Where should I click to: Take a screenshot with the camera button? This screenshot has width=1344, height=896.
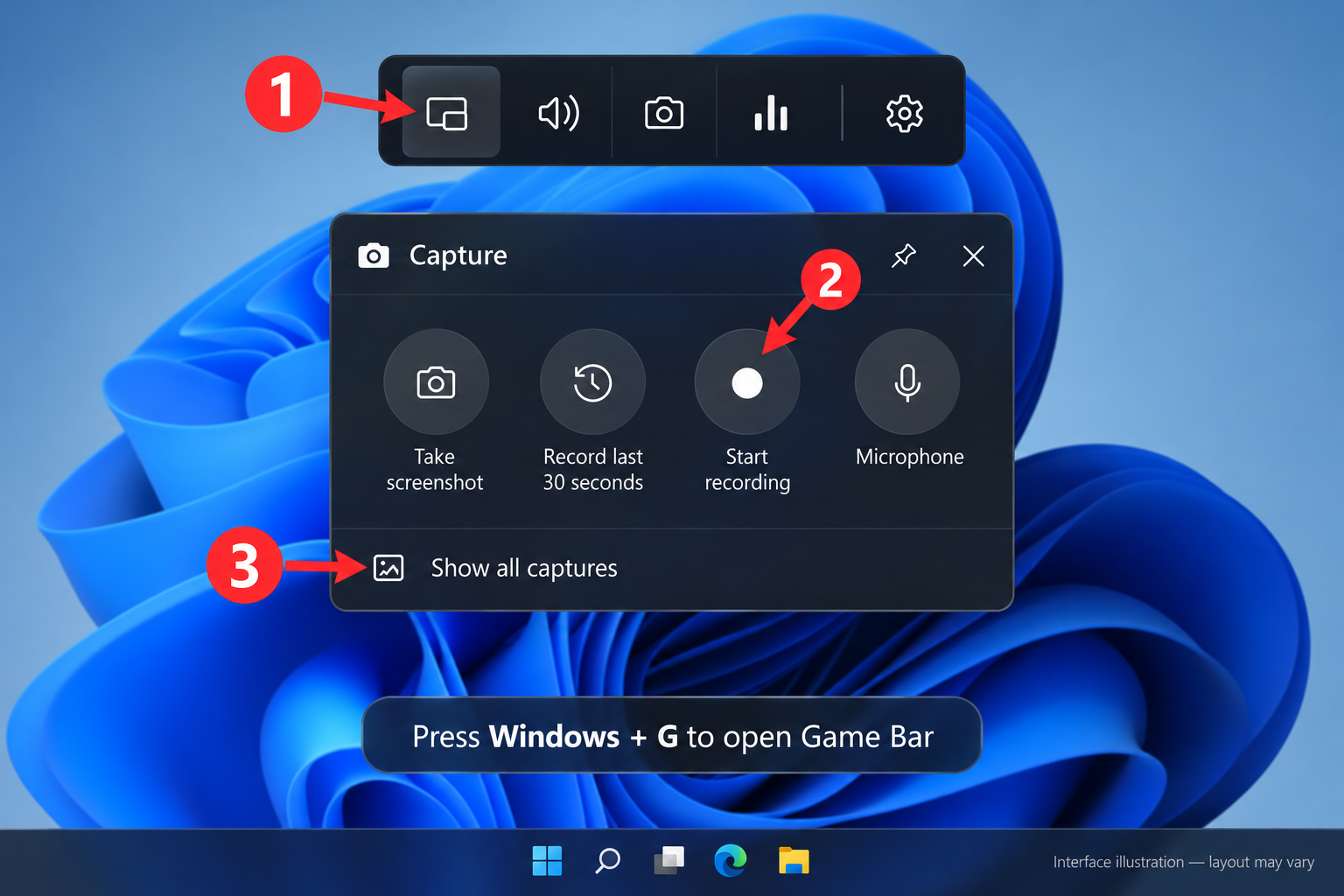click(436, 382)
